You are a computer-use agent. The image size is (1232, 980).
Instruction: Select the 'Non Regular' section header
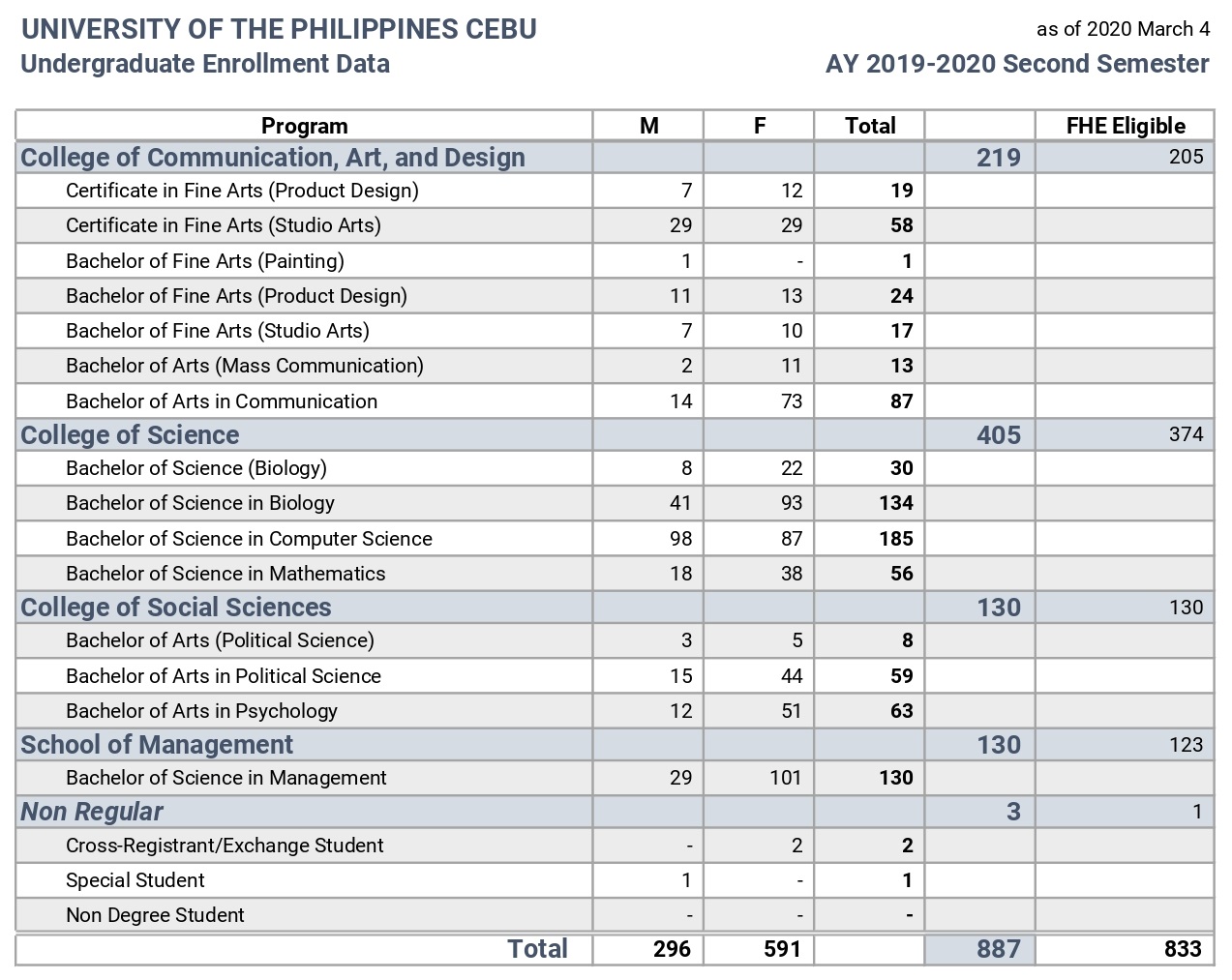(92, 812)
